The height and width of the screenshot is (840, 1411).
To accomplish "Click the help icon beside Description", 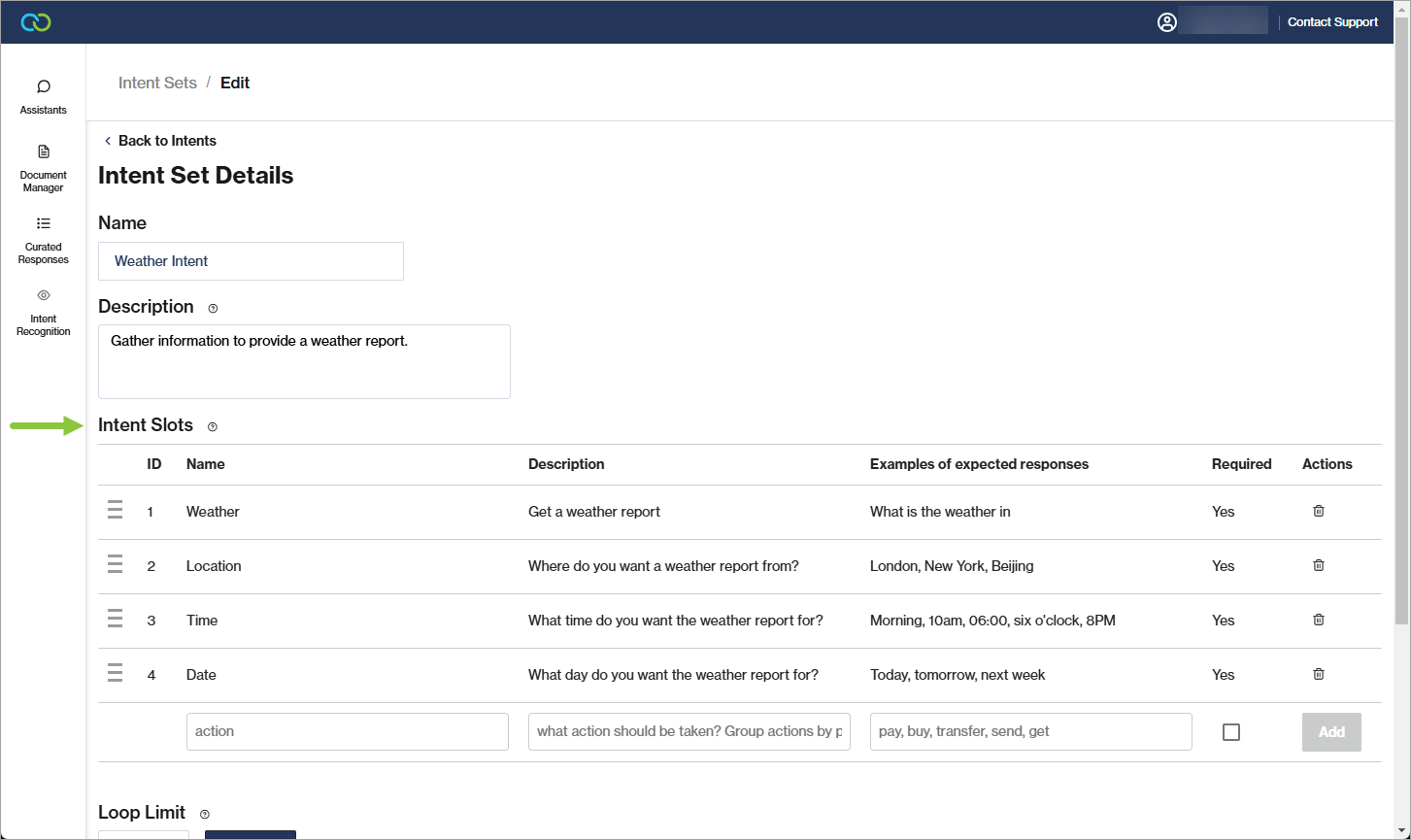I will 213,308.
